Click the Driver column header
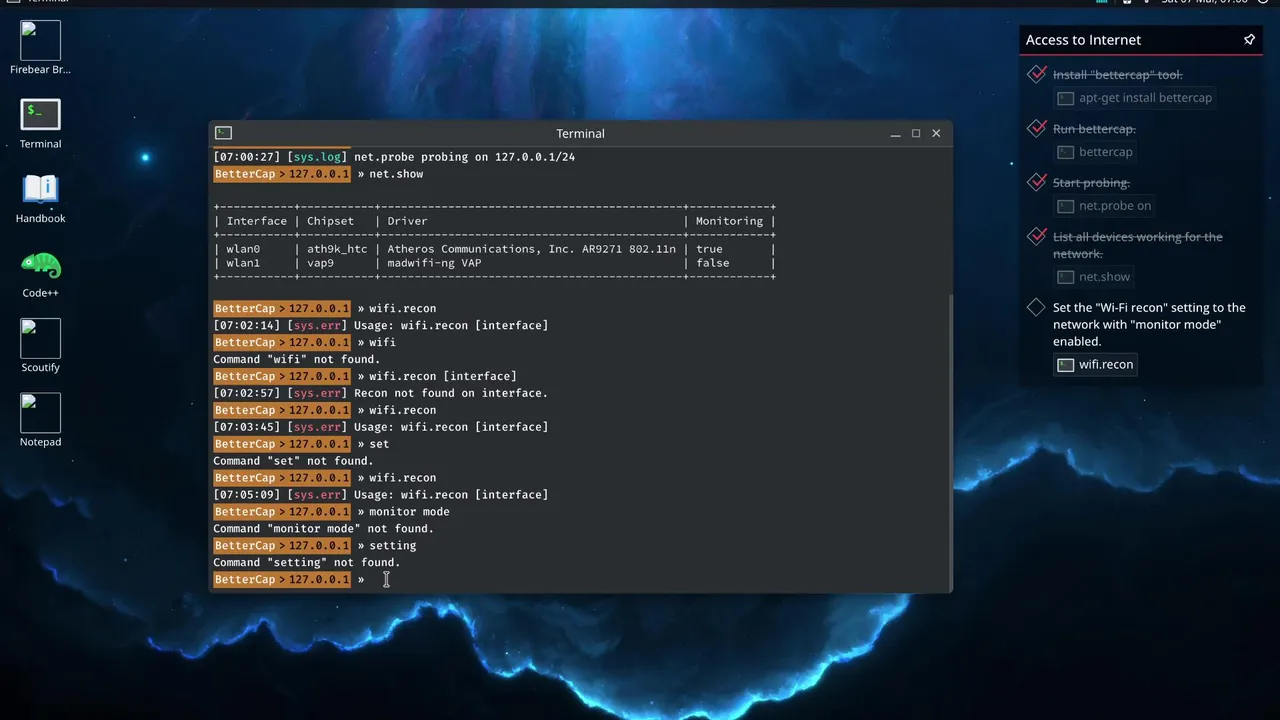1280x720 pixels. coord(407,222)
